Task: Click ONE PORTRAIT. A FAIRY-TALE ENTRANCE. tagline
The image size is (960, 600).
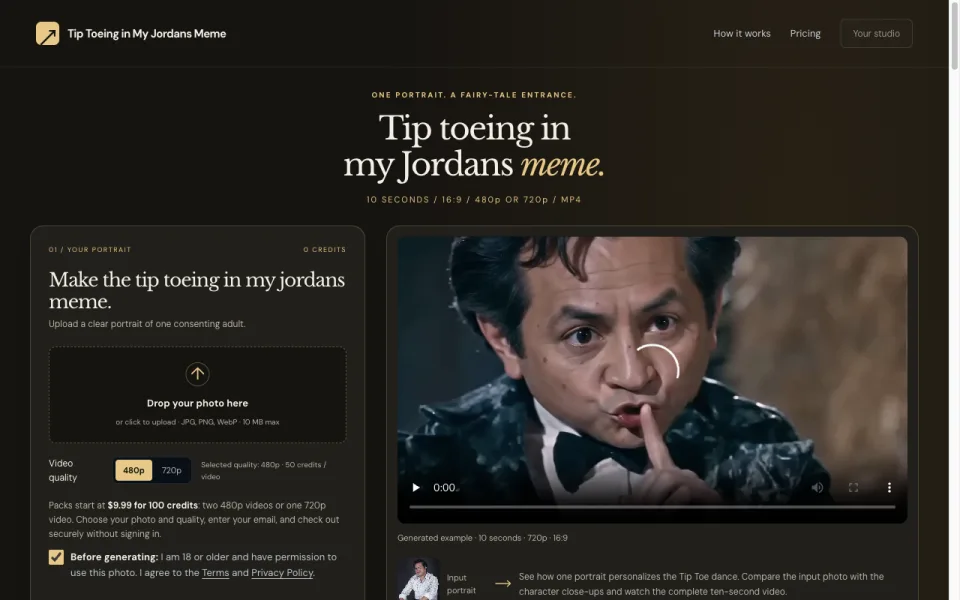Action: click(474, 95)
